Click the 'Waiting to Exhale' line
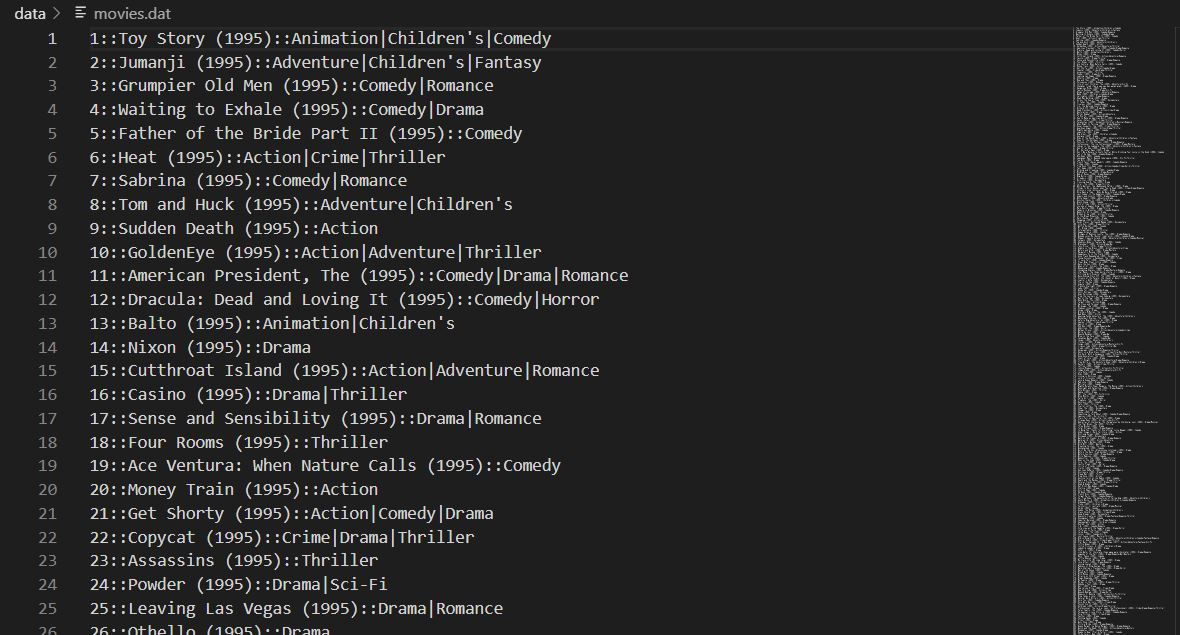1180x635 pixels. coord(287,110)
